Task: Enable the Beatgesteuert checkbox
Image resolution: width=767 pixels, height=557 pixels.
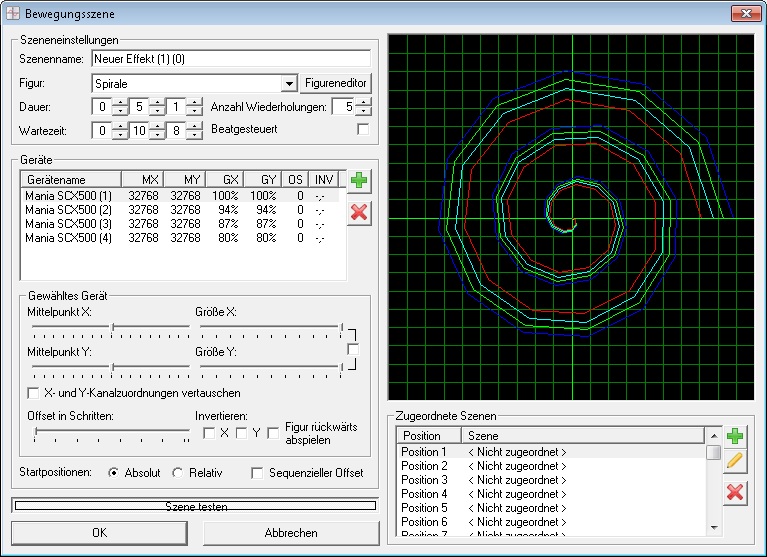Action: (x=363, y=130)
